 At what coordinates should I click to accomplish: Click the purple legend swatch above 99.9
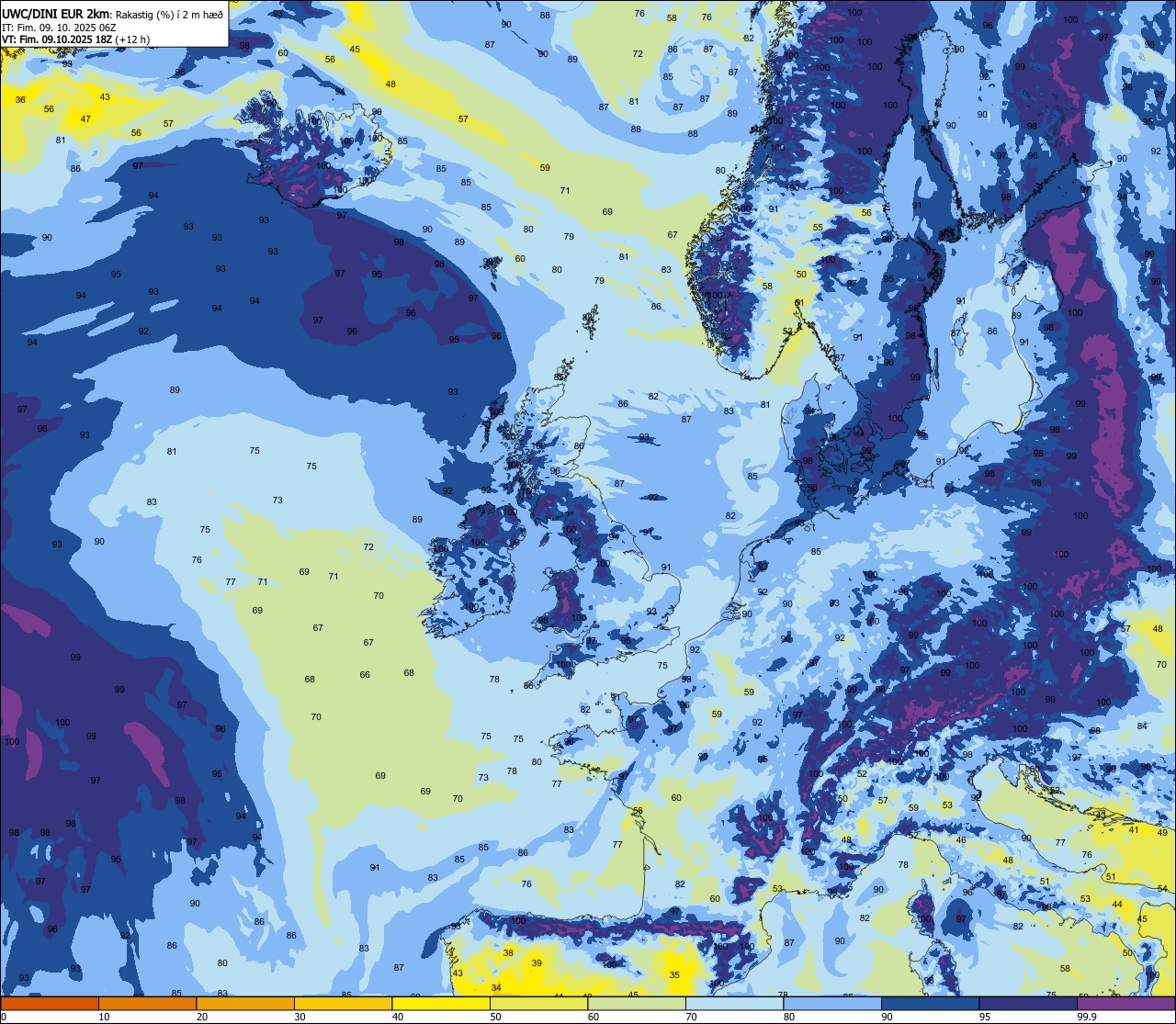[x=1125, y=1003]
